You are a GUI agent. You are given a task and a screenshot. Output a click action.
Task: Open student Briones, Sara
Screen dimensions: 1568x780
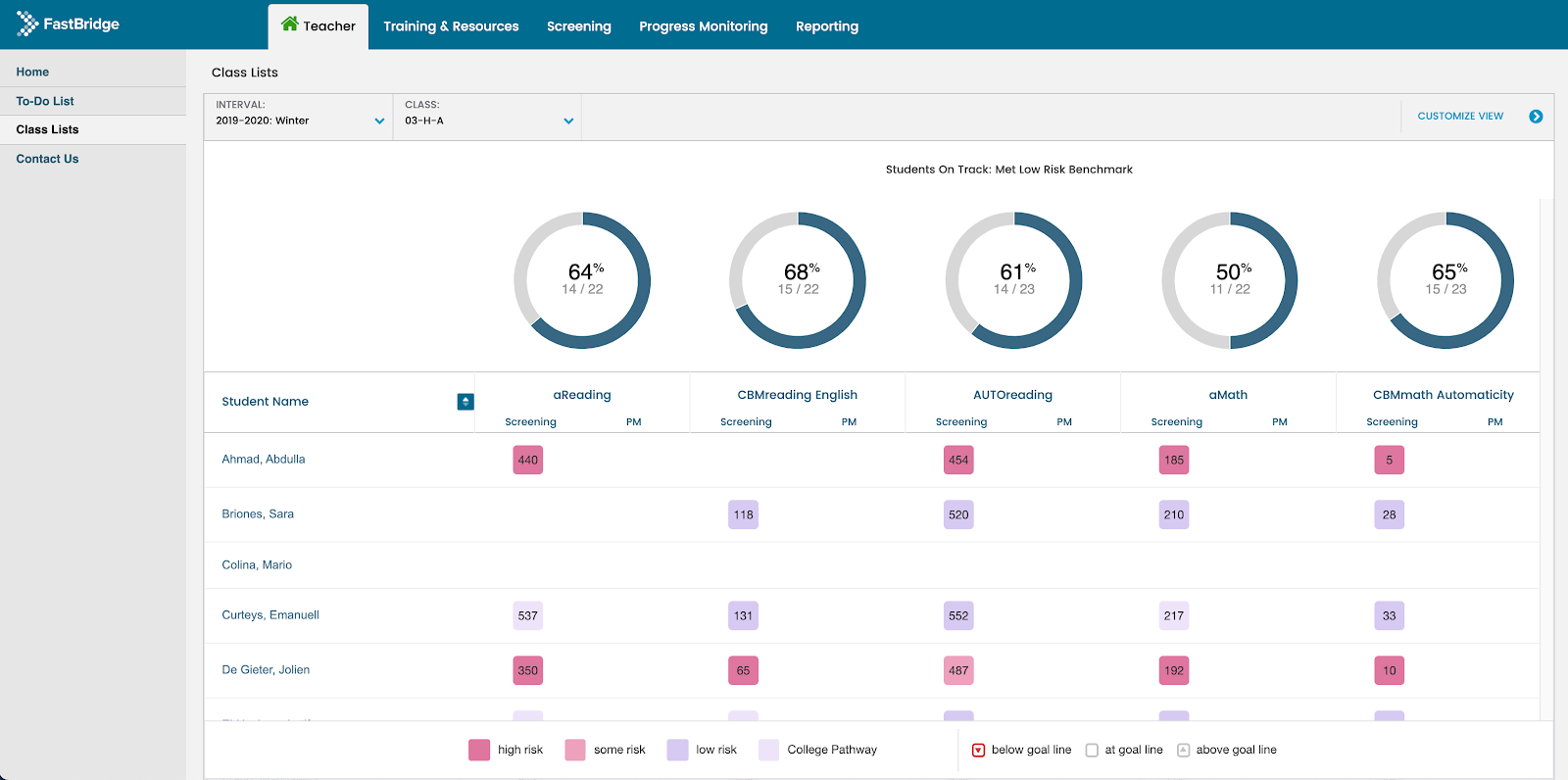[258, 514]
